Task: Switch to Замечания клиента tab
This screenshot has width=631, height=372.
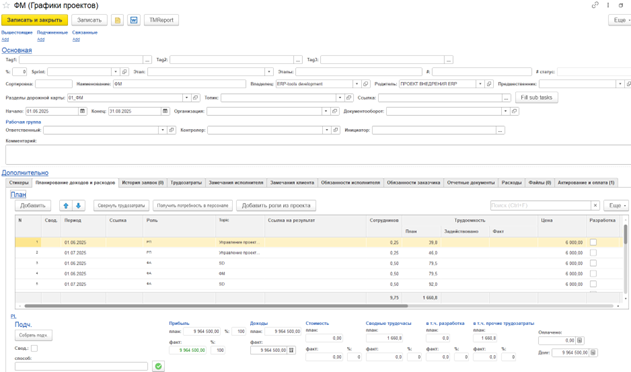Action: (x=292, y=183)
